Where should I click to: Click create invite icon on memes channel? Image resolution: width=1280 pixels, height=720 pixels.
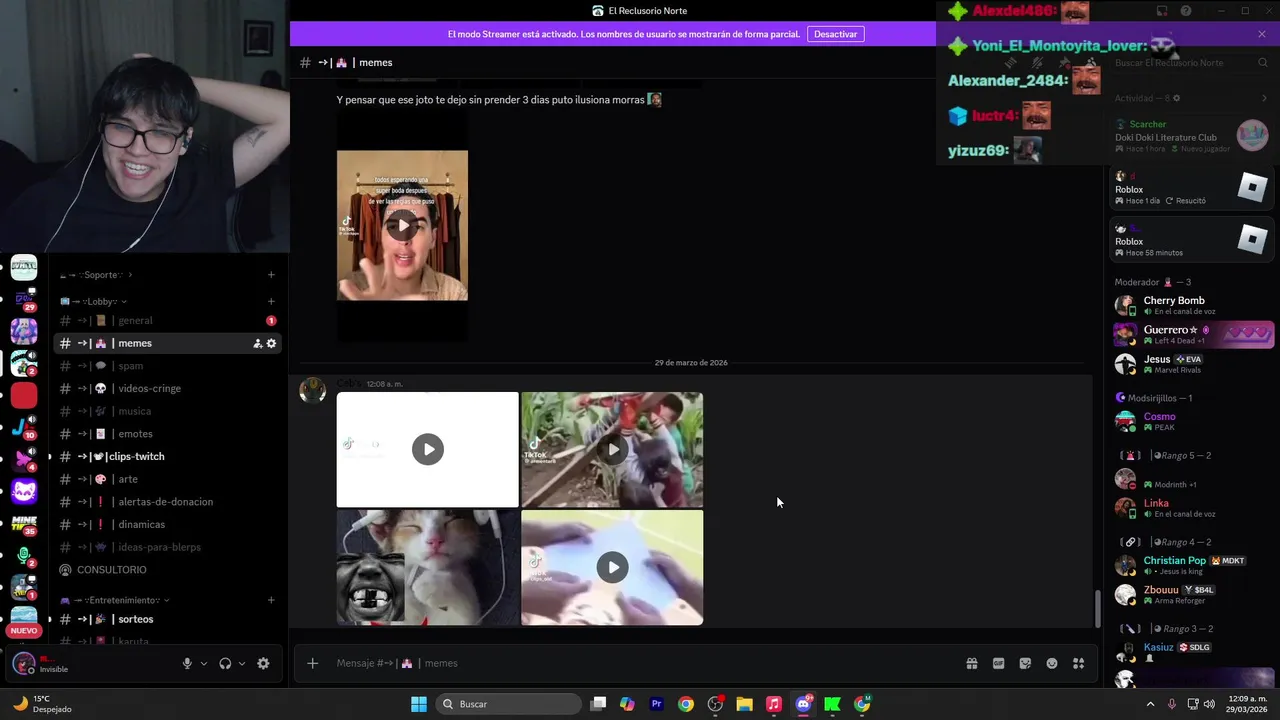(x=257, y=343)
